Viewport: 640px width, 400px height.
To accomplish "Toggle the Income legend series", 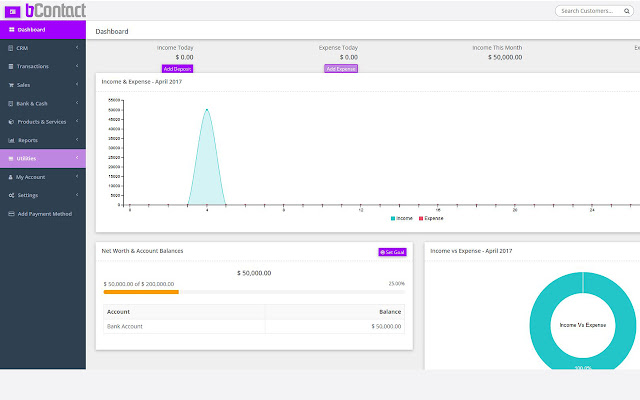I will 401,217.
